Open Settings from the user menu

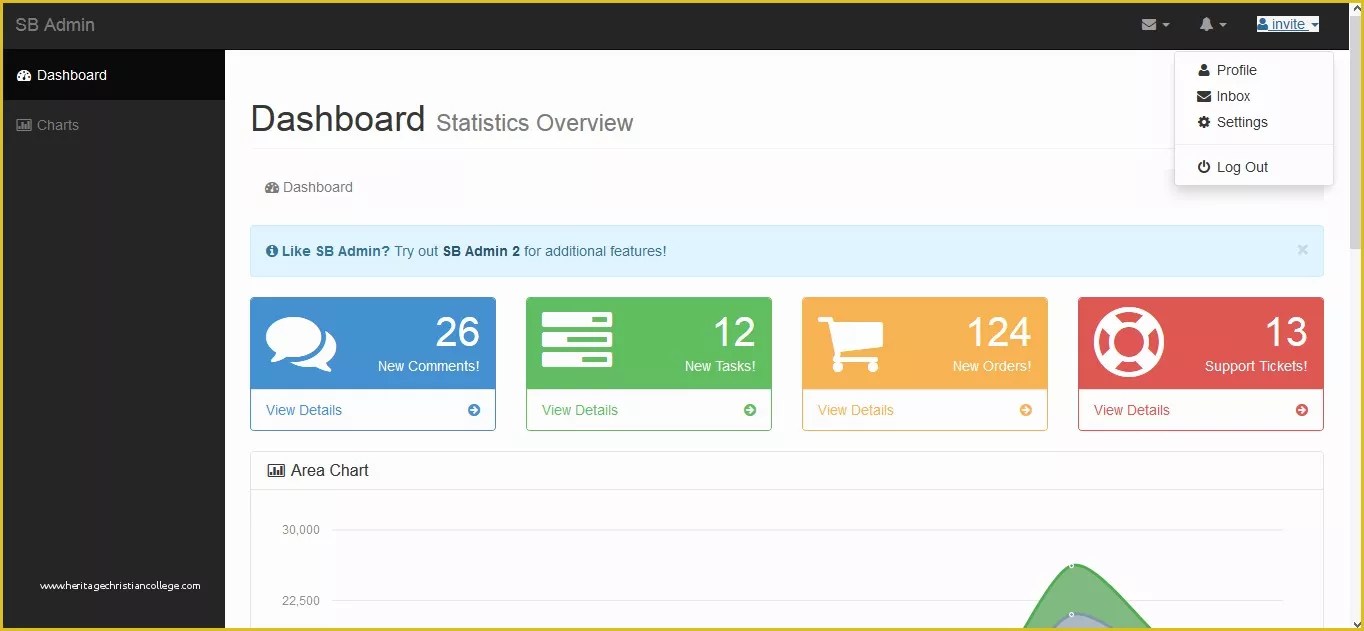1240,122
